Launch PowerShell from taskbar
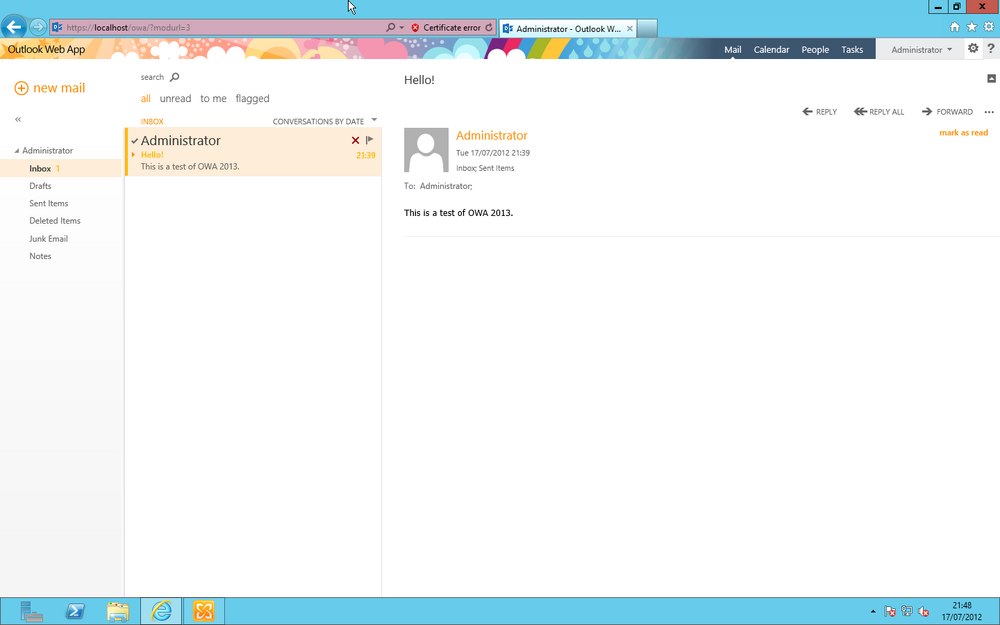1000x625 pixels. click(75, 611)
